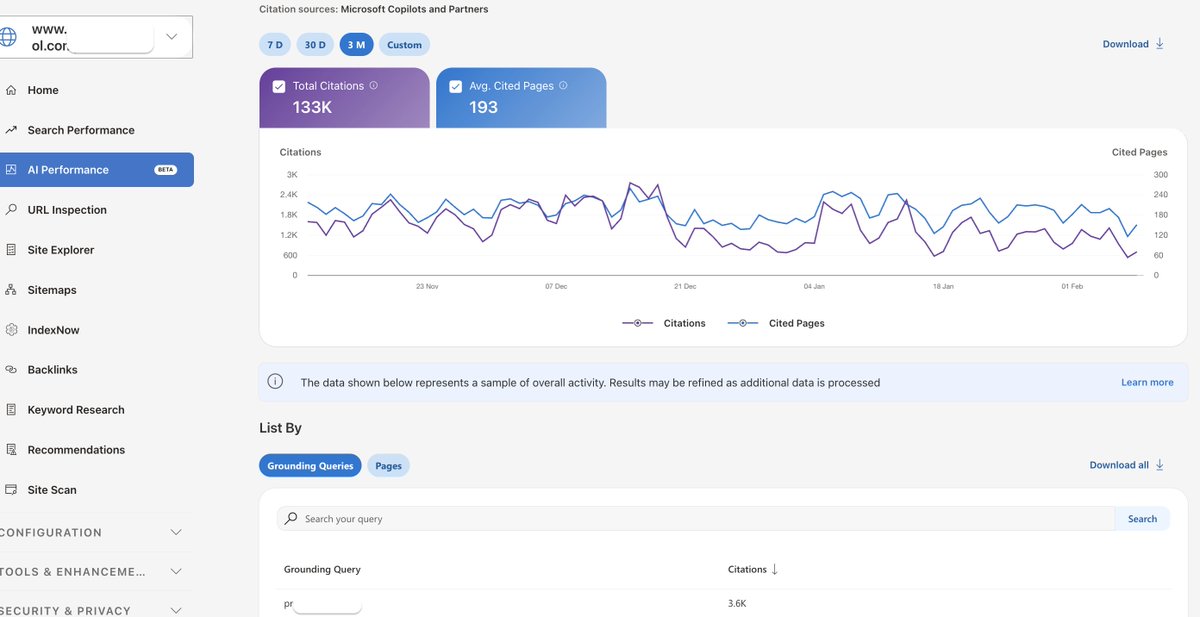Click the download arrow icon beside Download all

pos(1160,465)
